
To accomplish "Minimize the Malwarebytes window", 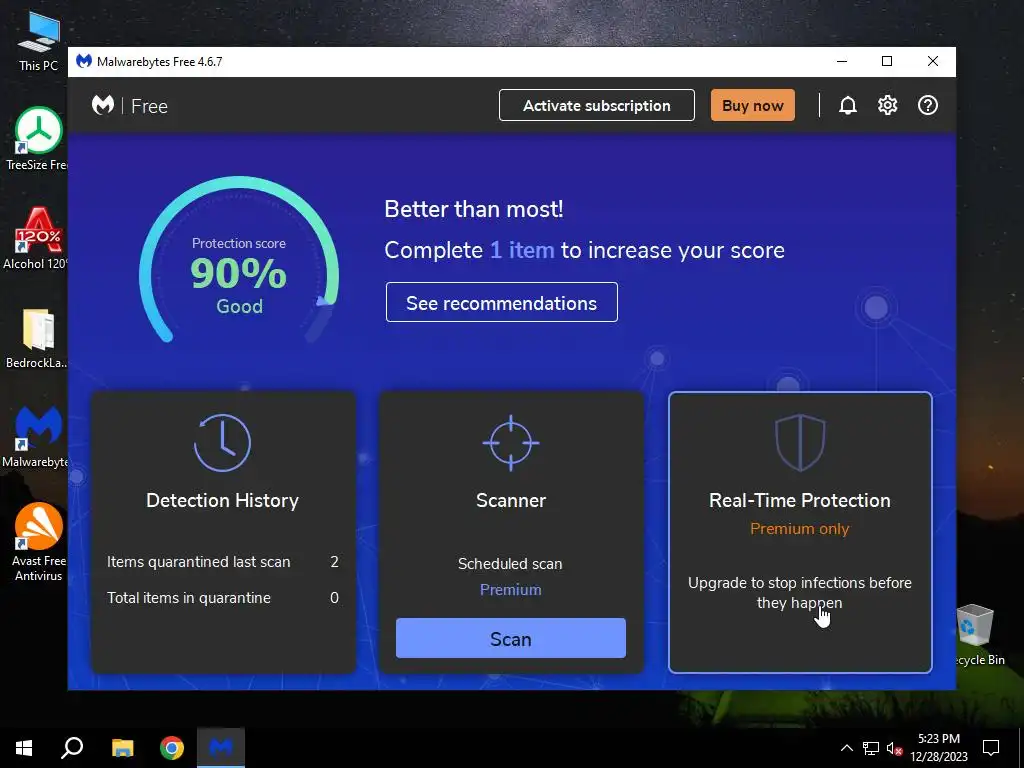I will pos(842,61).
